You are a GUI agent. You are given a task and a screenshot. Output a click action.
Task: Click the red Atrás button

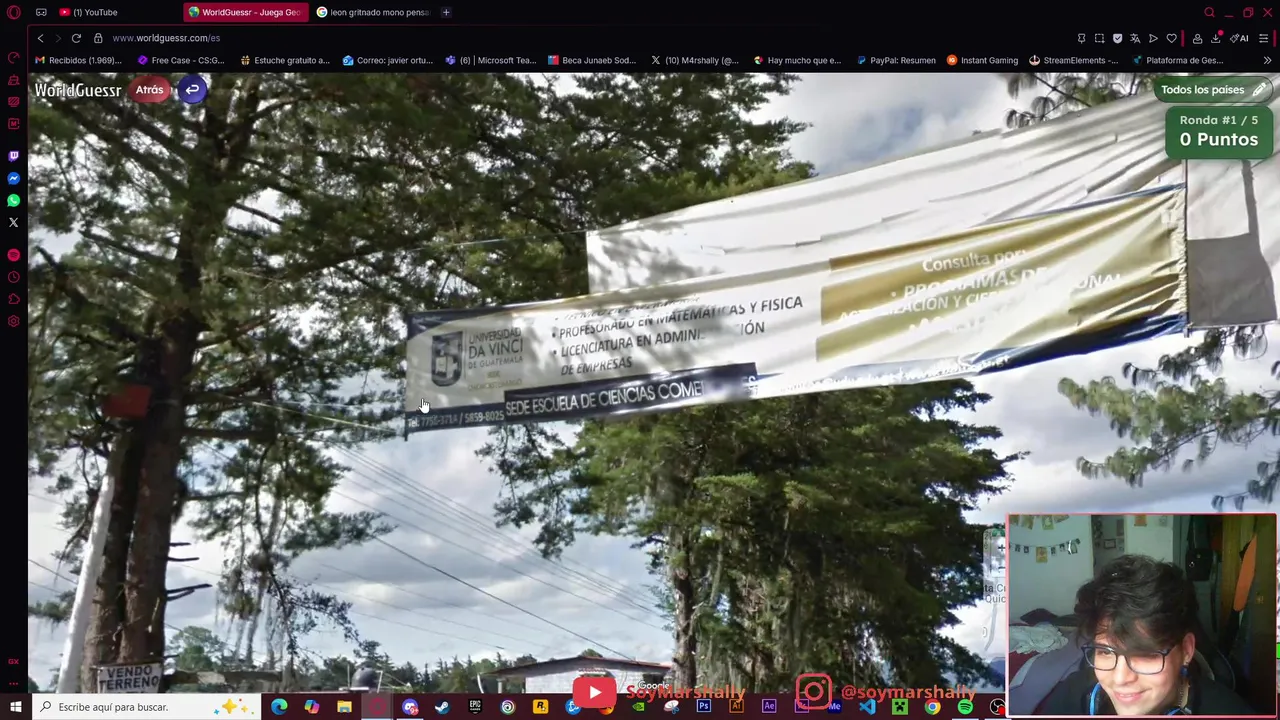pyautogui.click(x=150, y=90)
